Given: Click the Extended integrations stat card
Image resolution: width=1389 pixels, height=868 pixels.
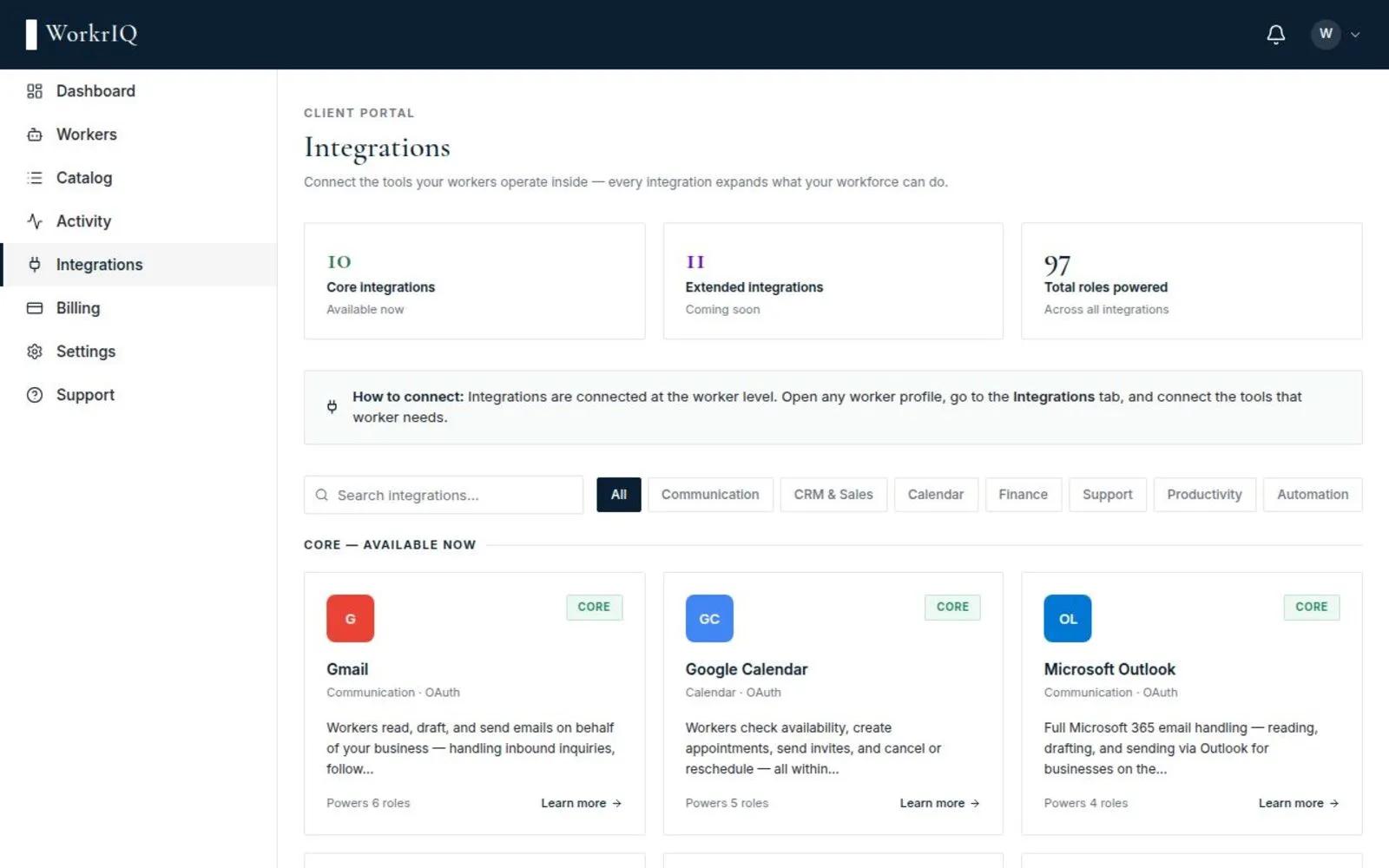Looking at the screenshot, I should (x=833, y=281).
